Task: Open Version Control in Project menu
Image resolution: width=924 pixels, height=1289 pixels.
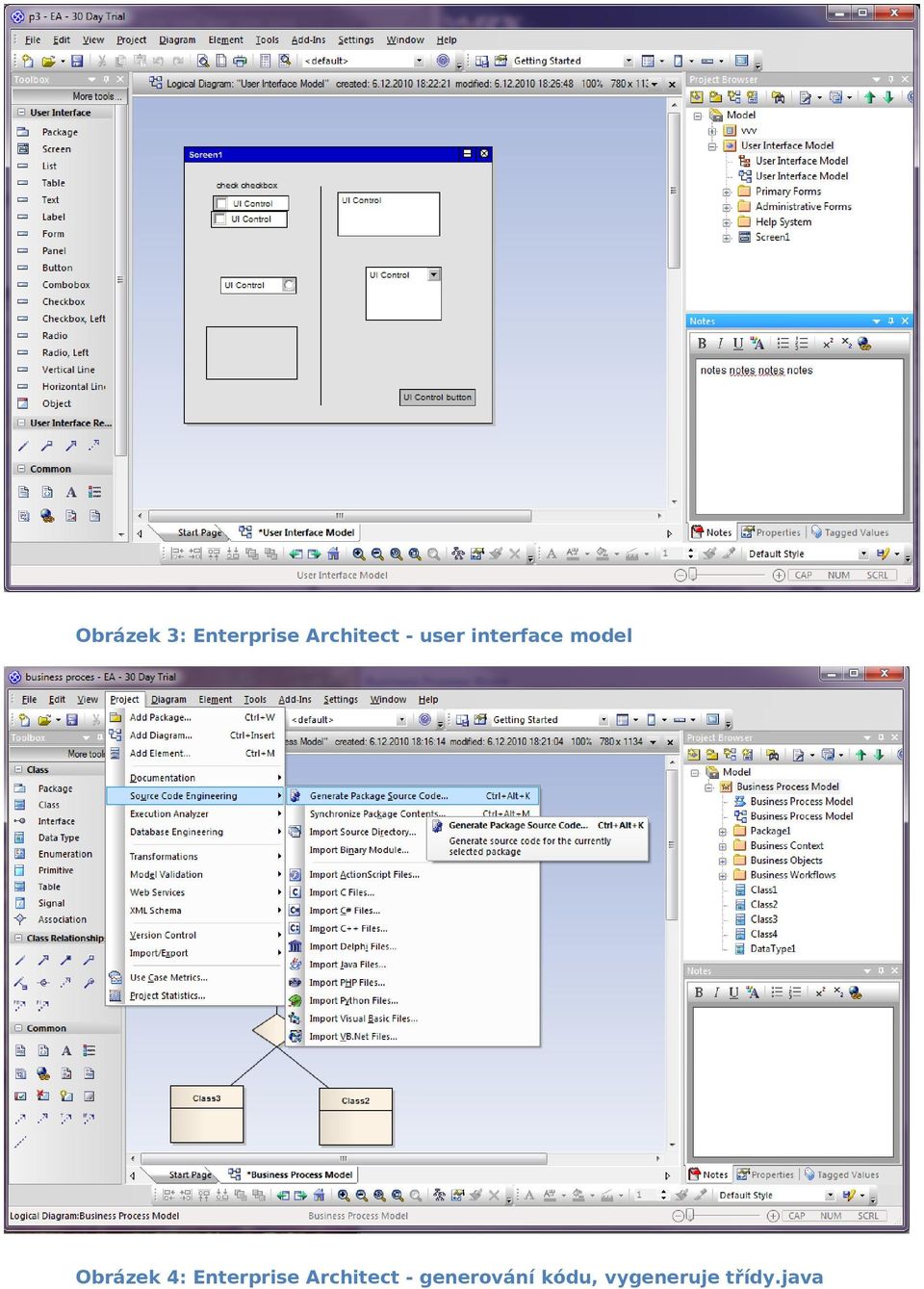Action: coord(163,935)
